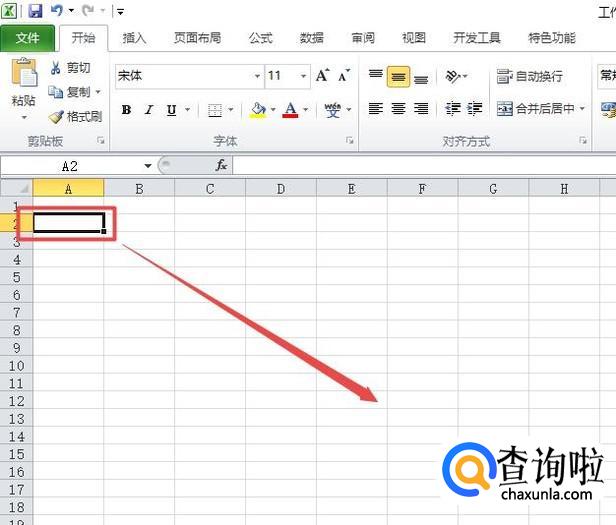
Task: Open the 文件 tab
Action: coord(28,38)
